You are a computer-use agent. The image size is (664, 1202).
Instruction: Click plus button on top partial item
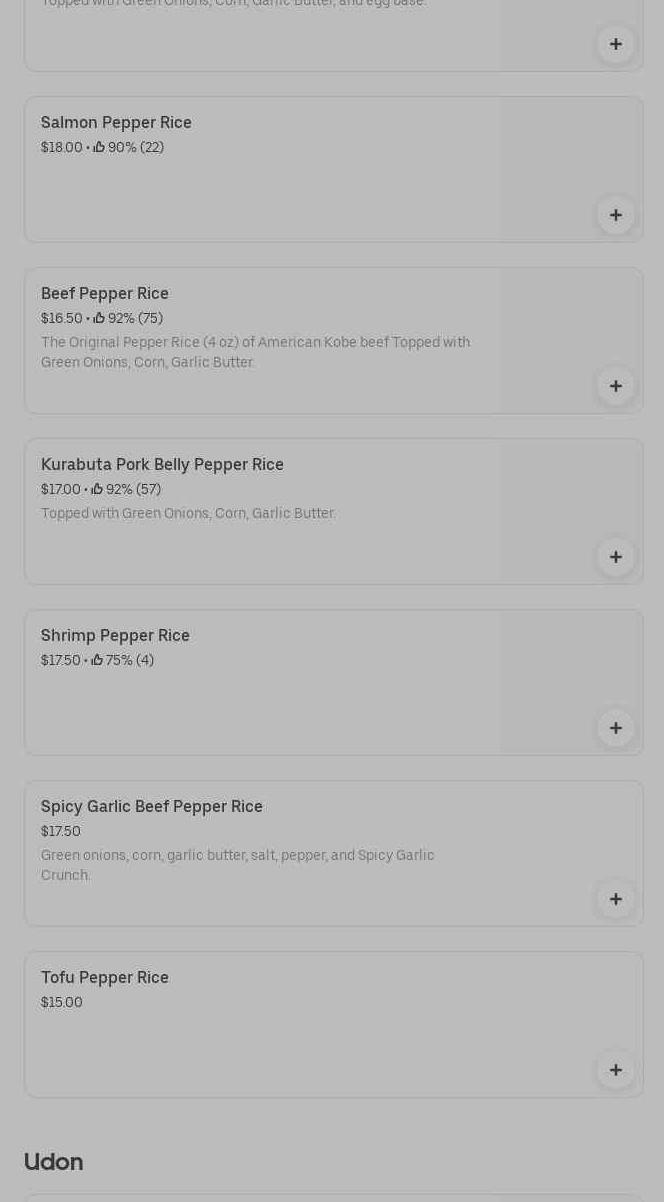coord(615,44)
